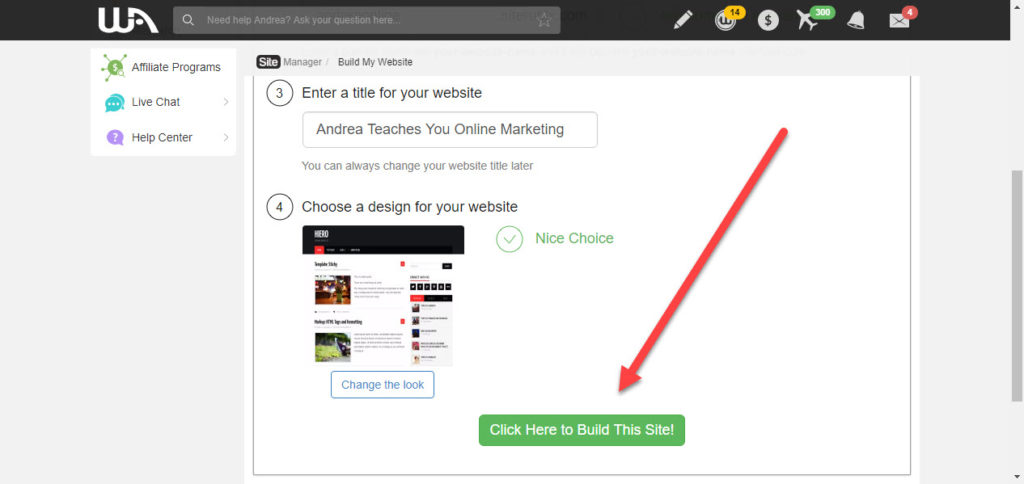Expand the Live Chat chevron
This screenshot has height=484, width=1024.
coord(226,102)
